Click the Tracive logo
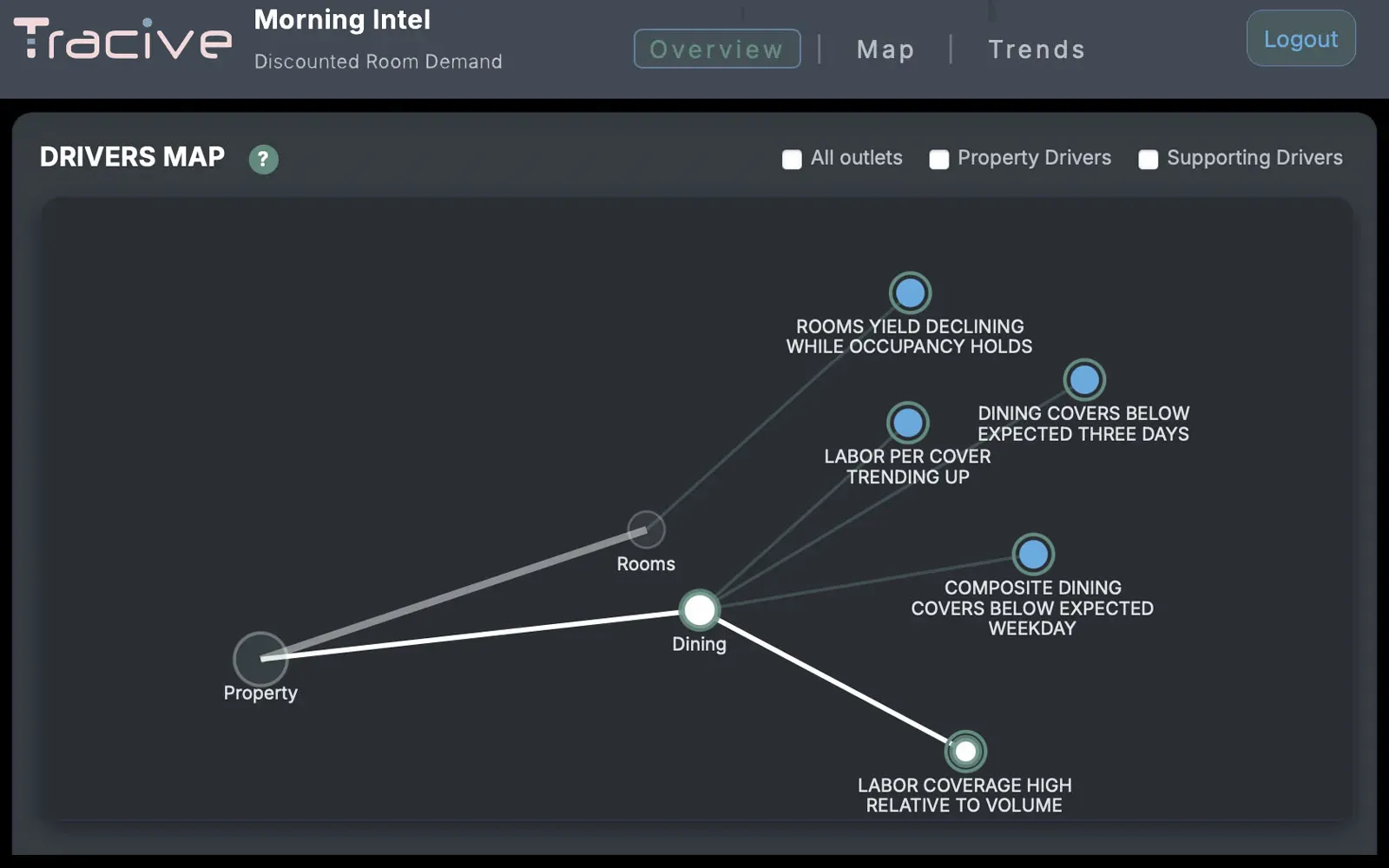This screenshot has width=1389, height=868. pyautogui.click(x=122, y=39)
